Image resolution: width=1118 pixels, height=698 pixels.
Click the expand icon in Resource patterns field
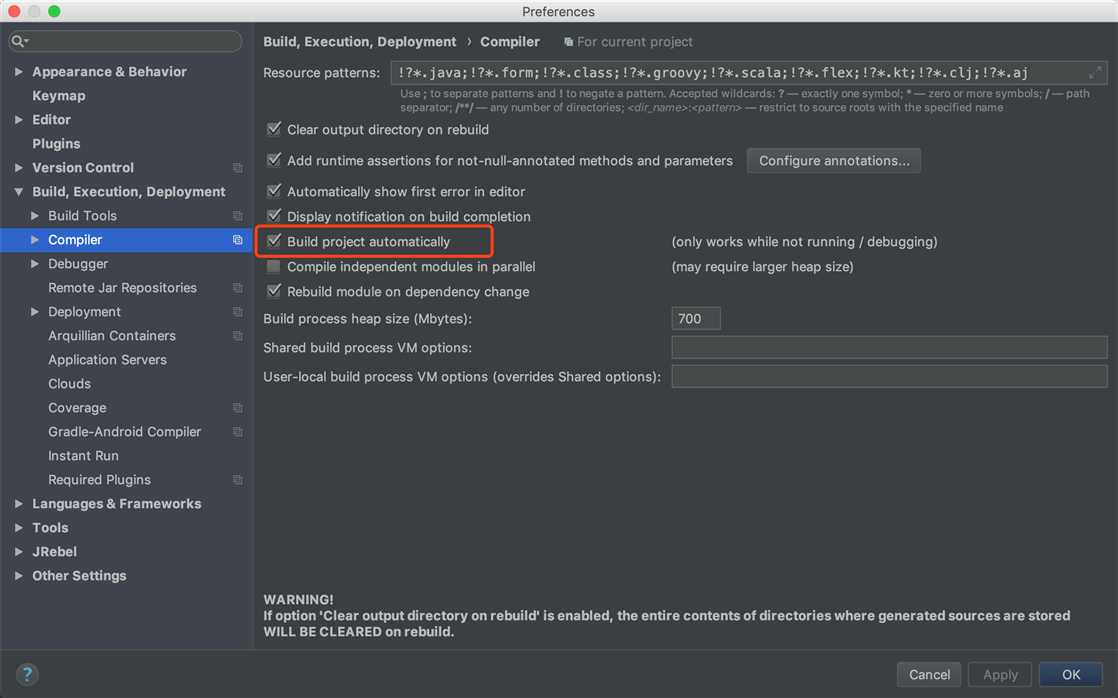tap(1094, 72)
